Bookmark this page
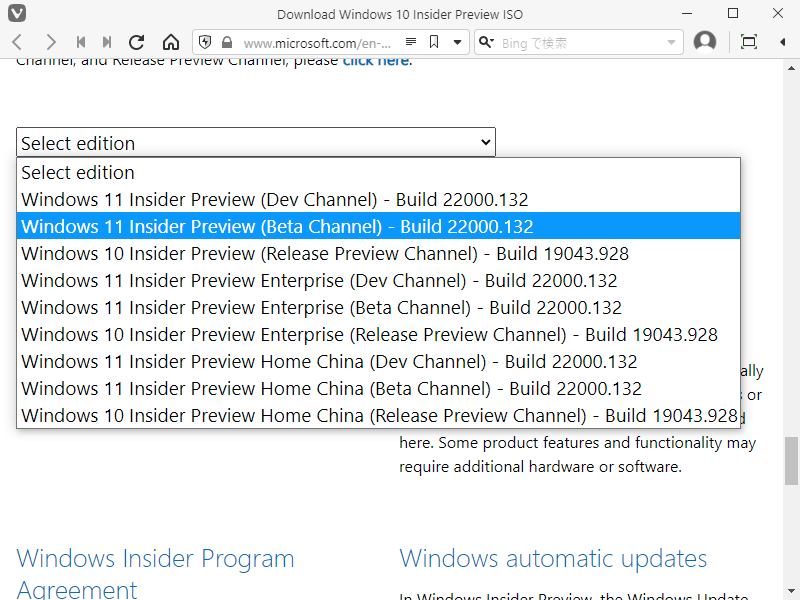 [434, 42]
